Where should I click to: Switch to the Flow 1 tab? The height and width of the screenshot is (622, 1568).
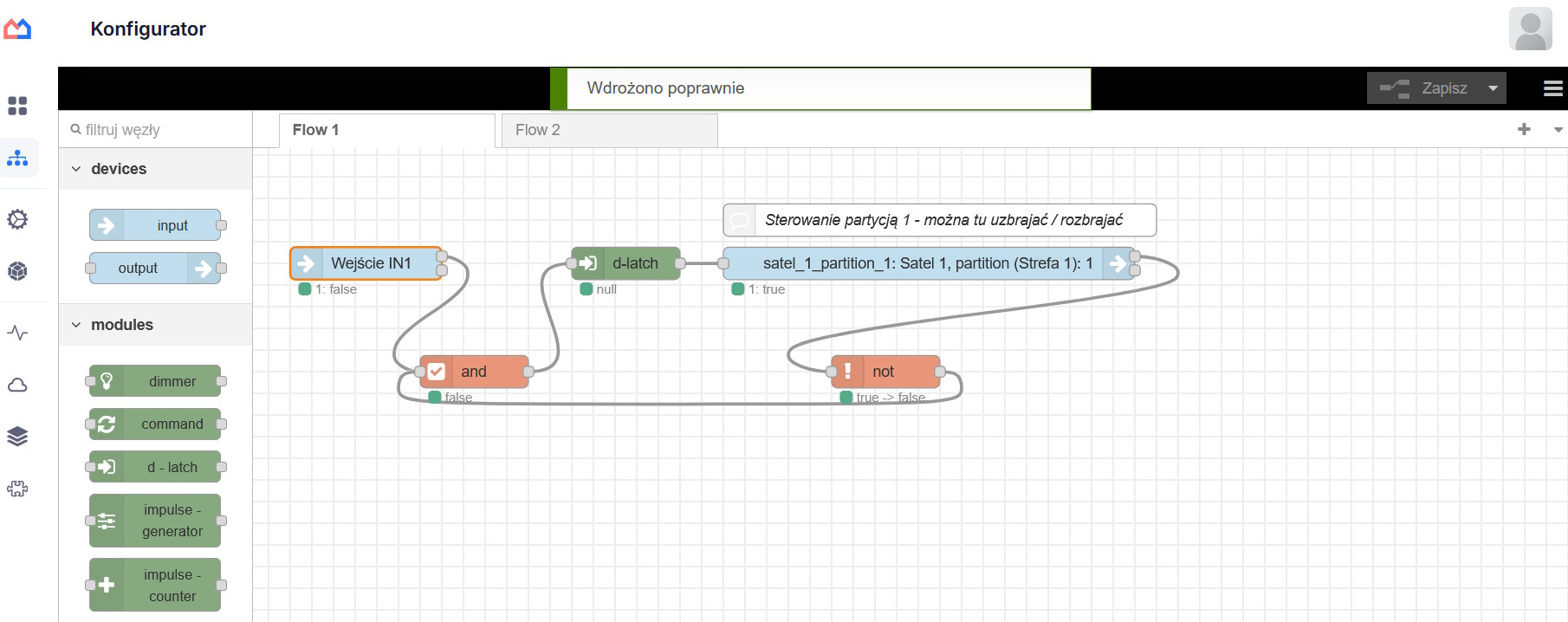pyautogui.click(x=386, y=130)
